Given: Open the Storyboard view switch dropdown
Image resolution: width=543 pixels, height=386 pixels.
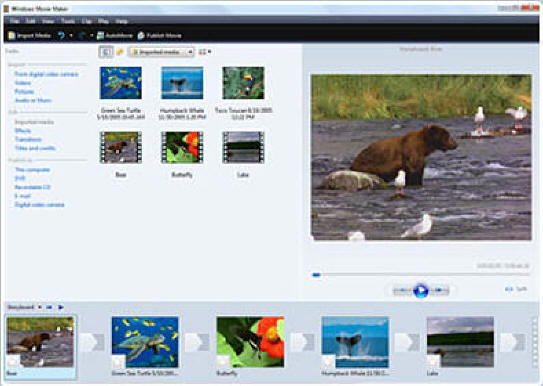Looking at the screenshot, I should click(x=24, y=307).
